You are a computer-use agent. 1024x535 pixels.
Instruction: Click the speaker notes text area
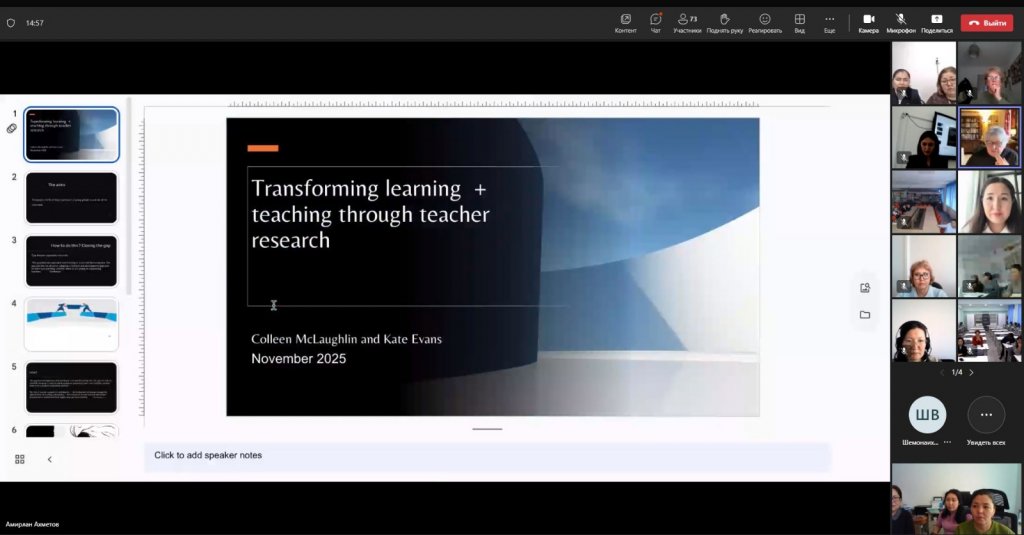tap(487, 456)
